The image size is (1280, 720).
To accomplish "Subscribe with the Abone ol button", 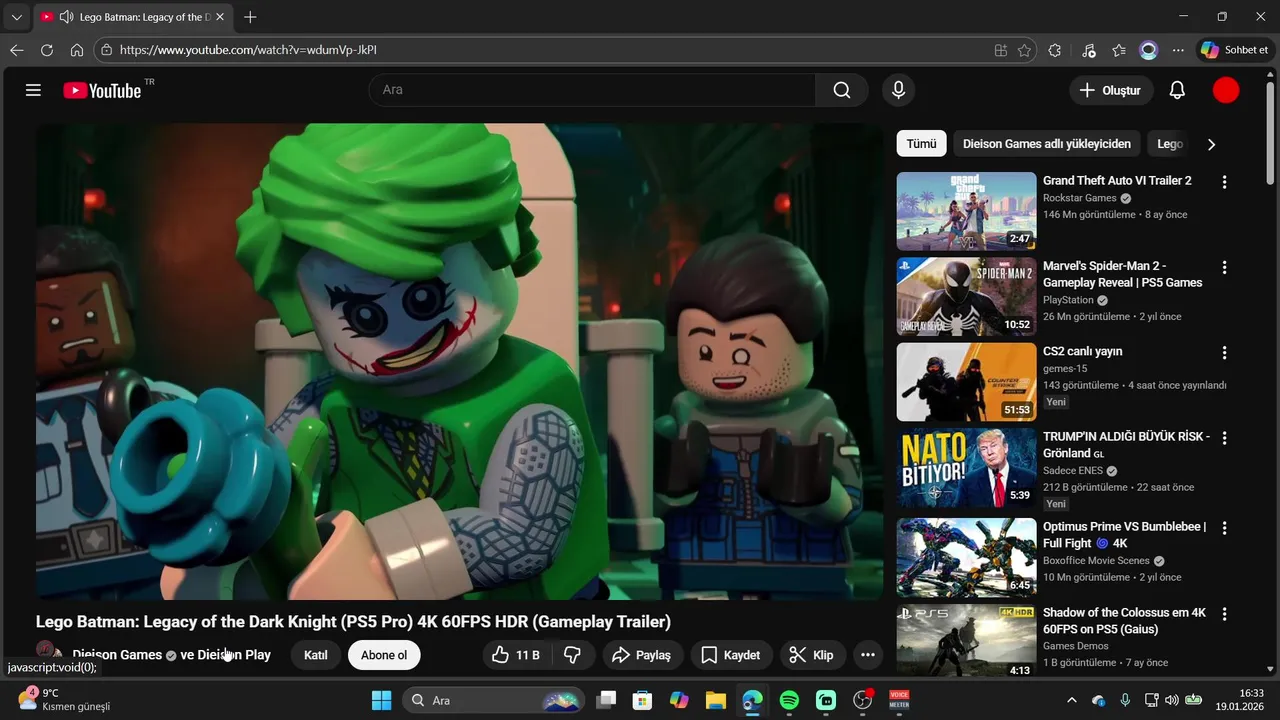I will [384, 655].
